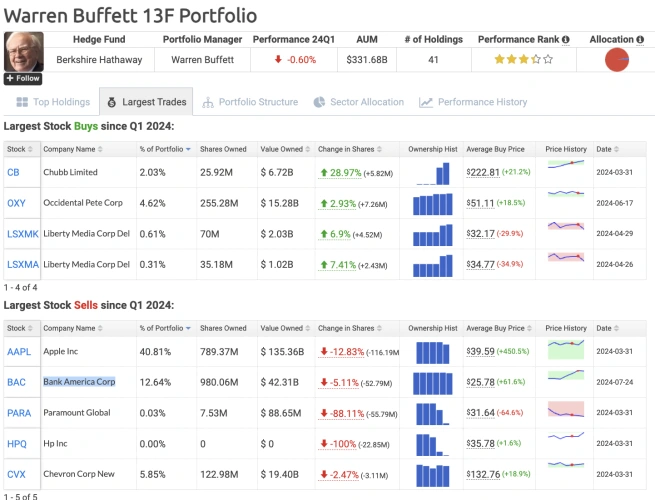Sort Sells table by Stock column

[x=20, y=328]
